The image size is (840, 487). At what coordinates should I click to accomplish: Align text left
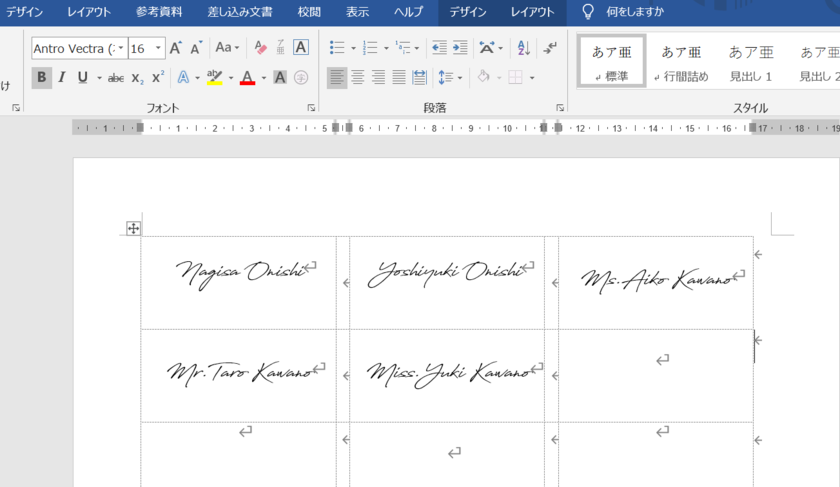tap(337, 78)
